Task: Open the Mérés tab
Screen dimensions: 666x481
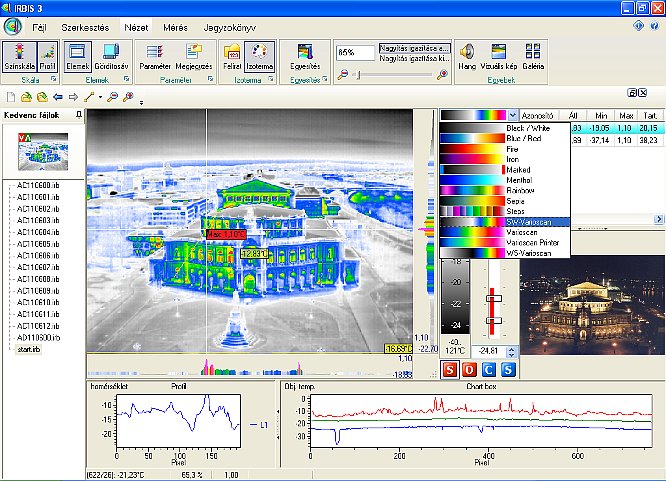Action: (x=175, y=28)
